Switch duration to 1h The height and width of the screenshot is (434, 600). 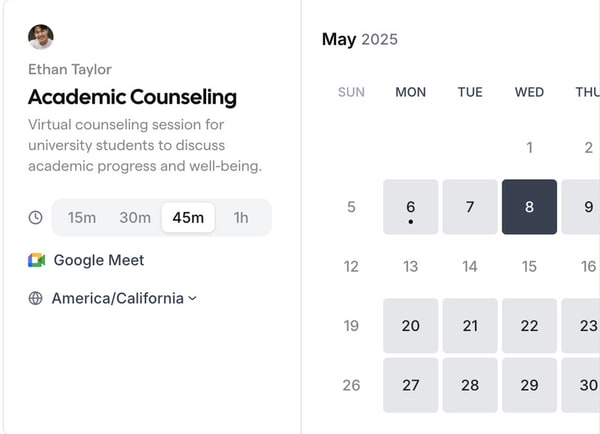[x=241, y=217]
